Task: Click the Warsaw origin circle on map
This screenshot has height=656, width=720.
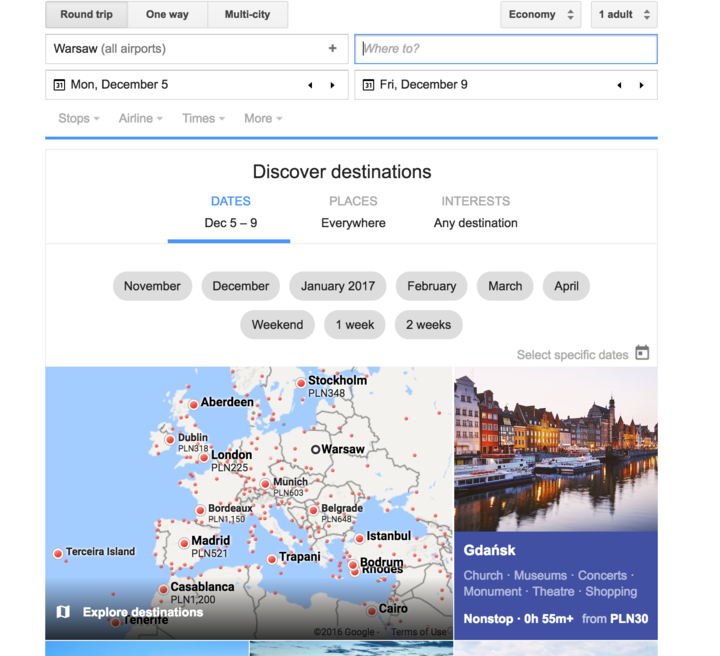Action: pos(315,449)
